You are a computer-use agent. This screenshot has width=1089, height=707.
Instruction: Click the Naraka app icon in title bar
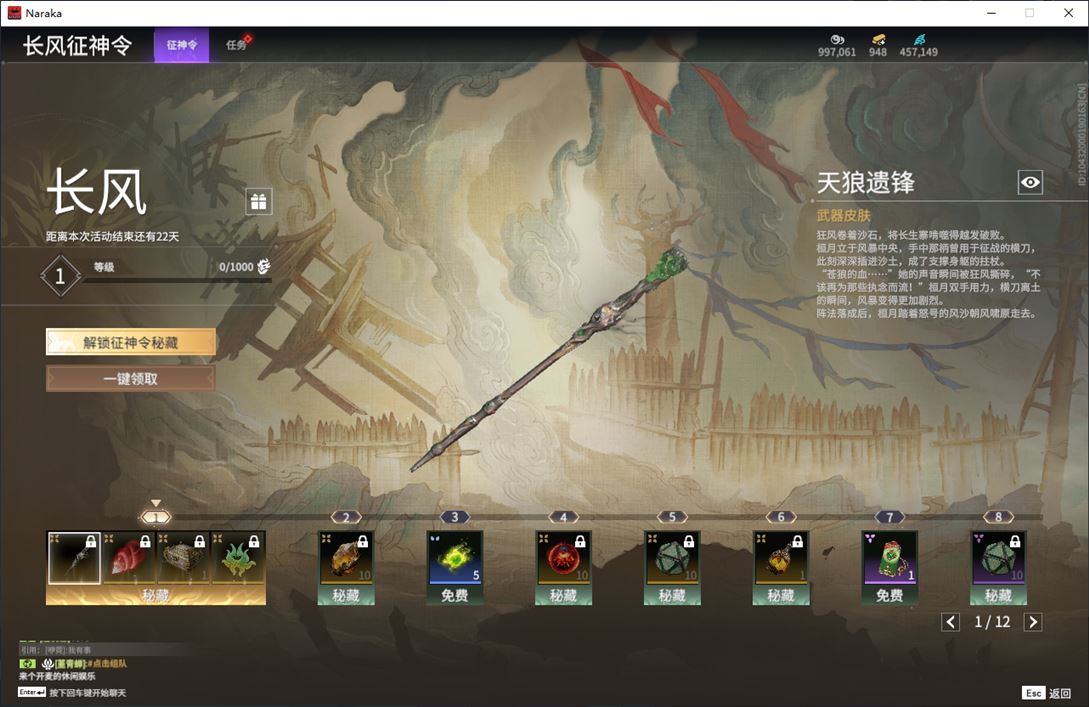[14, 13]
